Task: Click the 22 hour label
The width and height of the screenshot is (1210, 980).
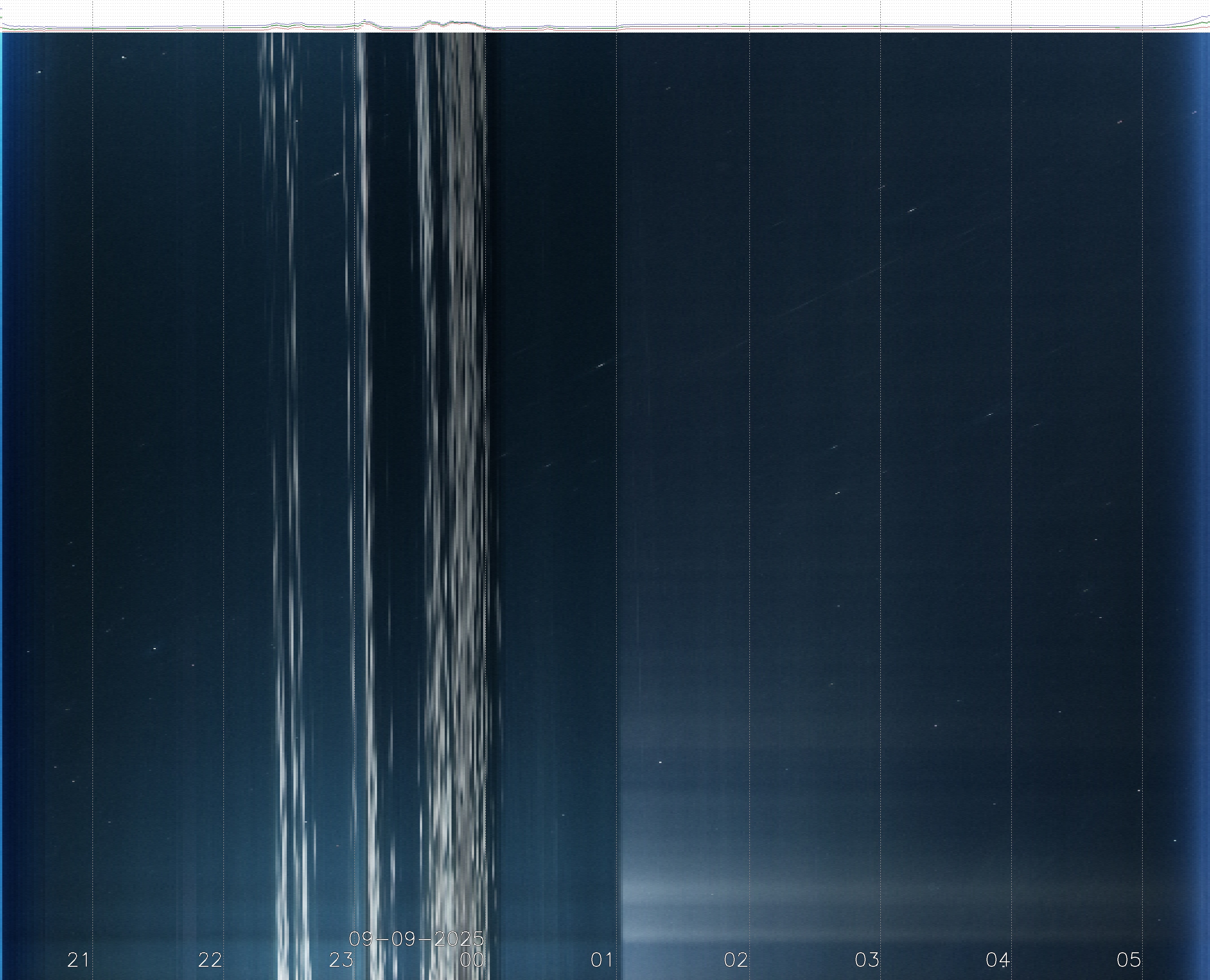Action: pos(210,960)
